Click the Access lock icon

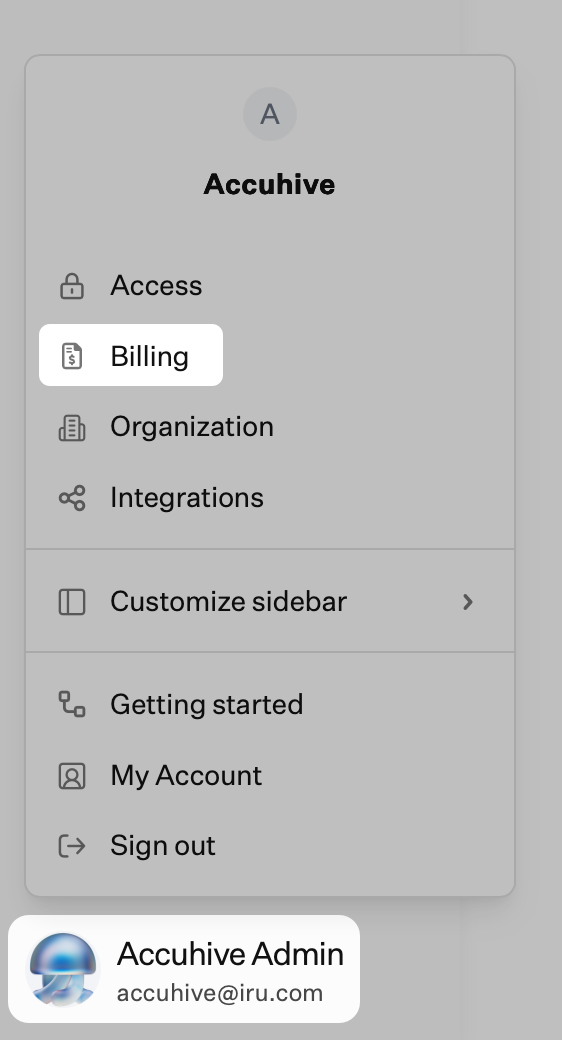click(72, 286)
